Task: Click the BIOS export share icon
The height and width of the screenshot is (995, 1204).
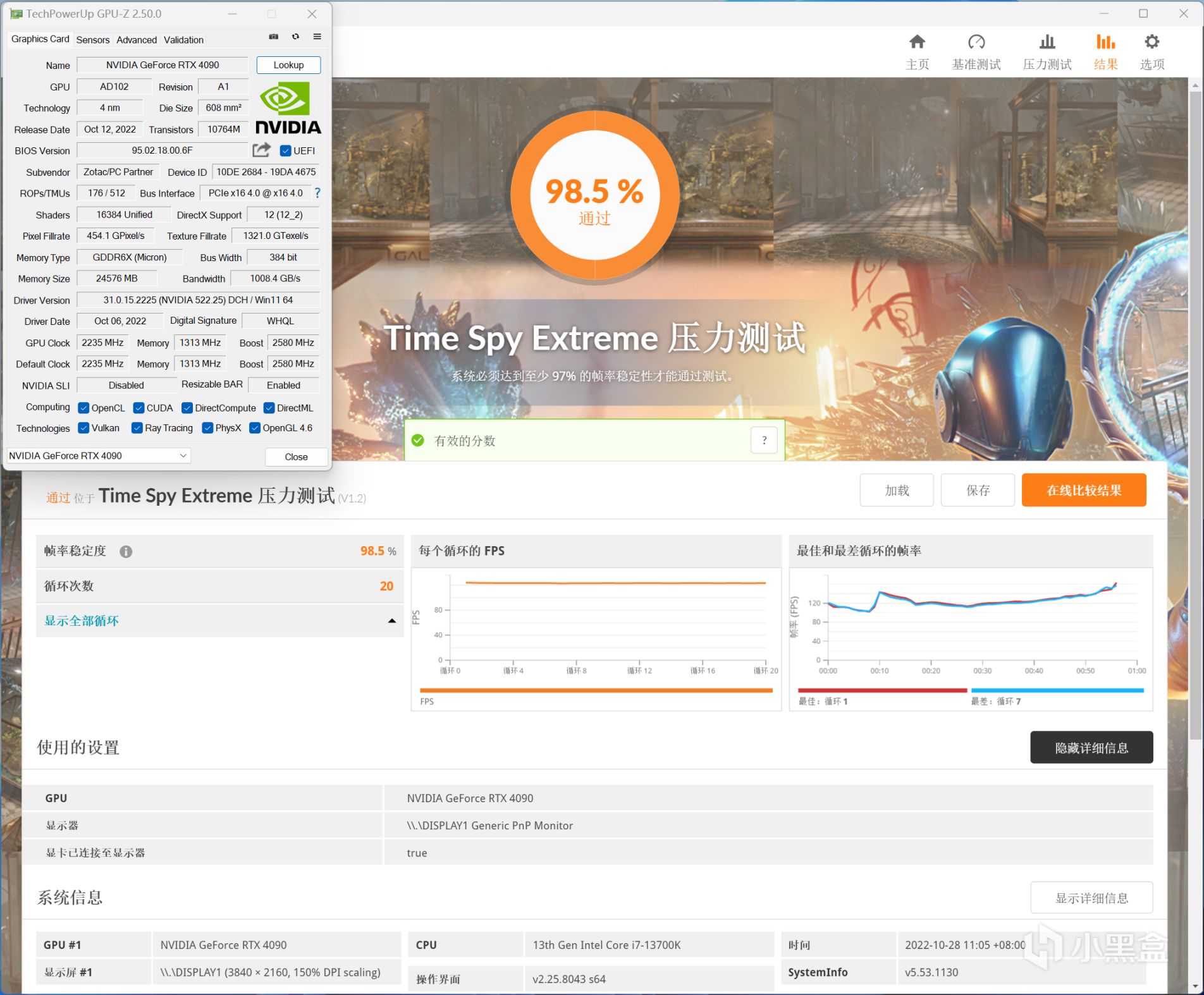Action: click(261, 150)
